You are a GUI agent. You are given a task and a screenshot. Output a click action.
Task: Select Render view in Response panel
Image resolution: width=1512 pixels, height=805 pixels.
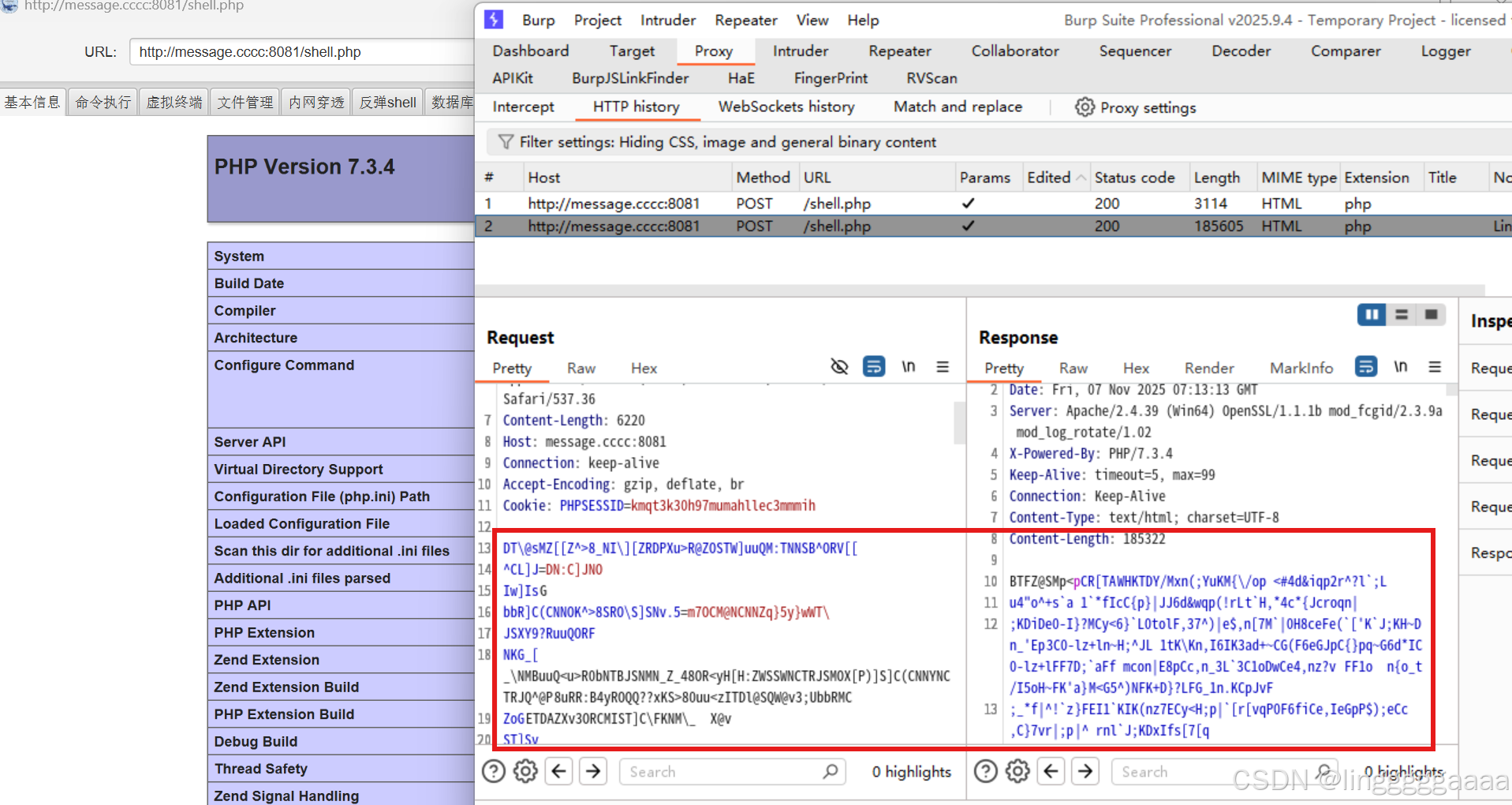coord(1209,369)
